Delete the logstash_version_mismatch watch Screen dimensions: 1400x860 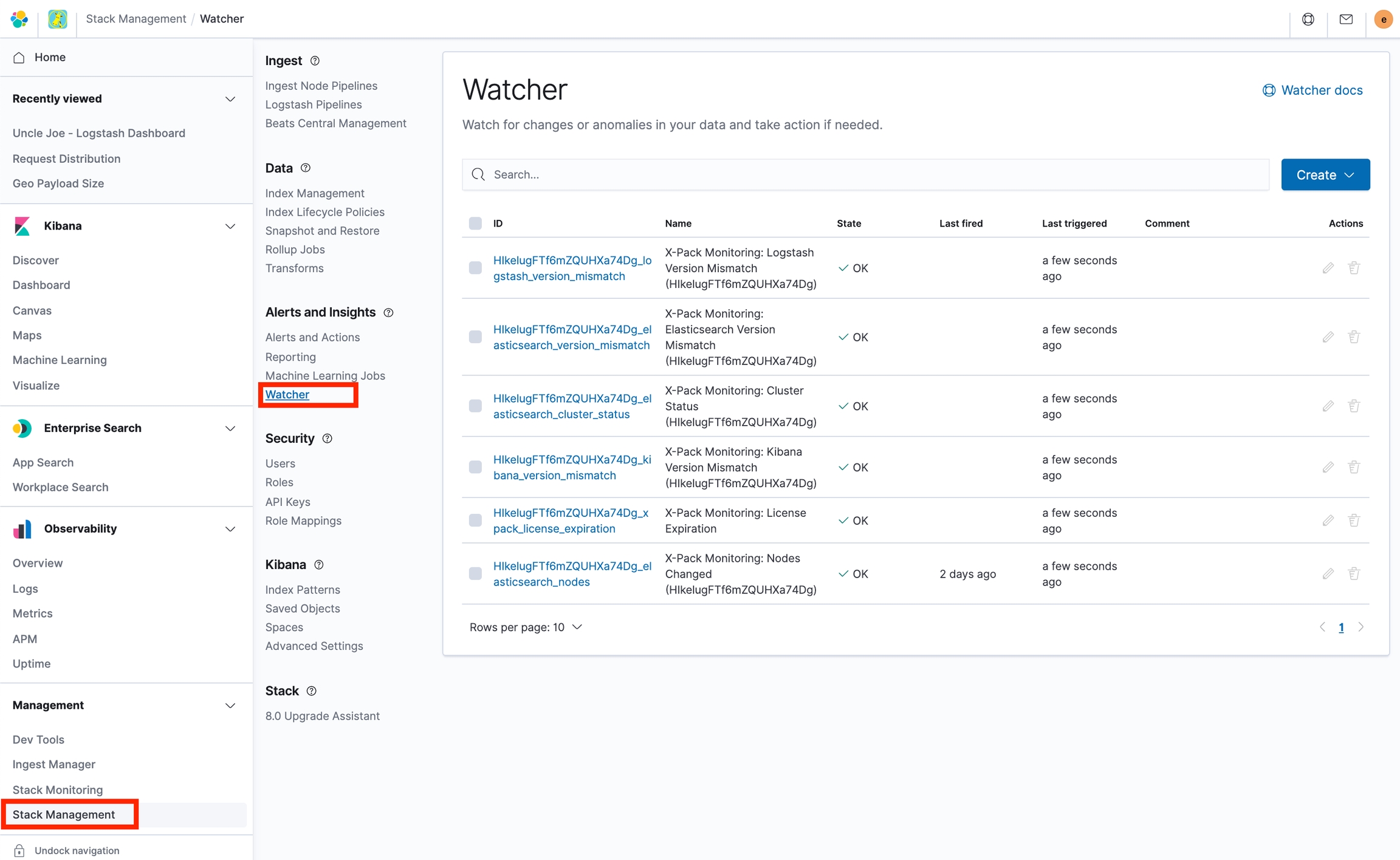tap(1354, 268)
